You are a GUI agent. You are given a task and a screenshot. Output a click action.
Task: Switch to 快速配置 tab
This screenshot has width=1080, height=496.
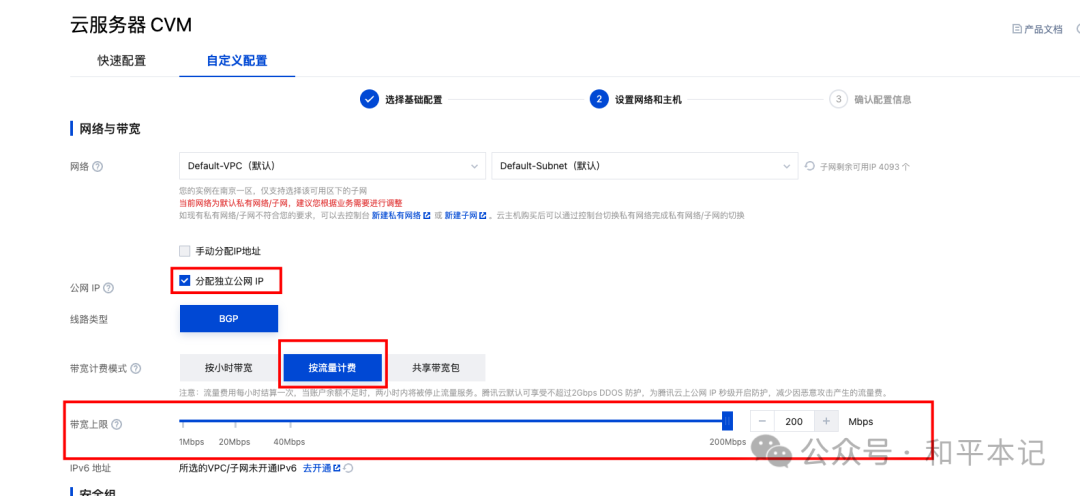tap(121, 60)
